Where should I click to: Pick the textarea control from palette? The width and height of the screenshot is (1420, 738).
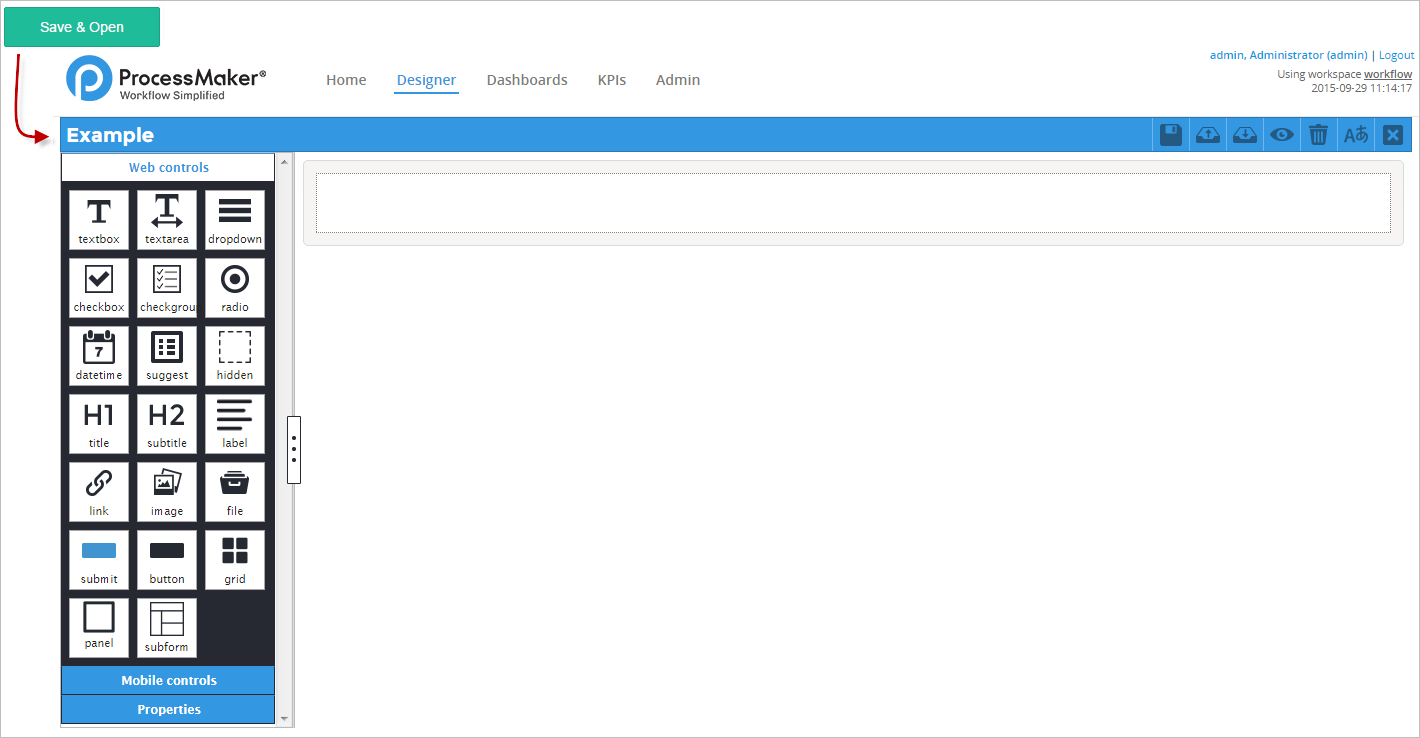point(167,219)
